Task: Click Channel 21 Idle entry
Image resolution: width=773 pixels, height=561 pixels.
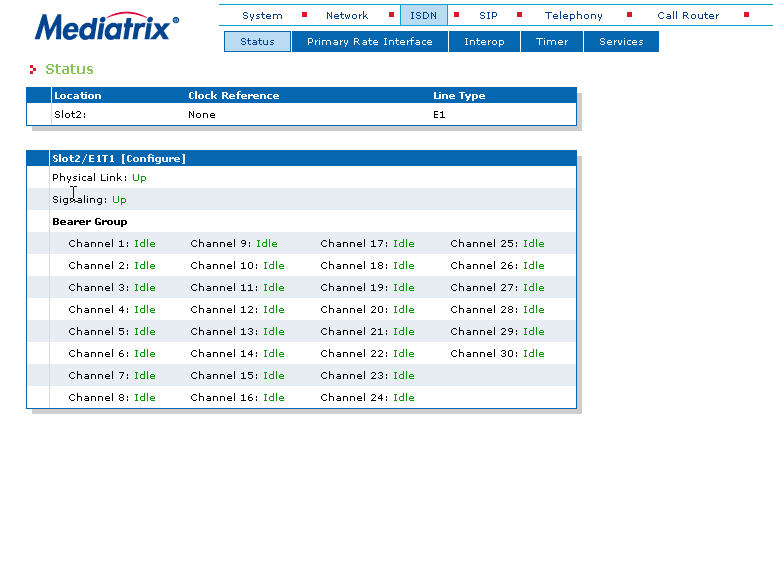Action: [367, 331]
